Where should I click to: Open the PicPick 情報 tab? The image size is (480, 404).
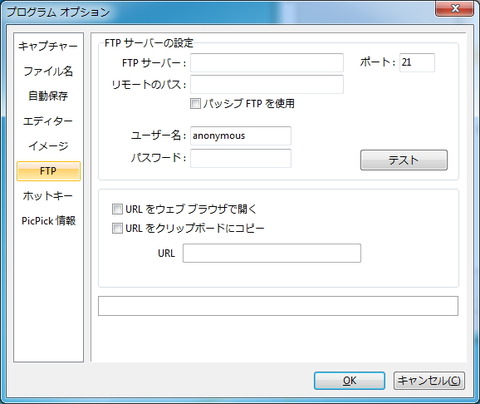pyautogui.click(x=48, y=221)
